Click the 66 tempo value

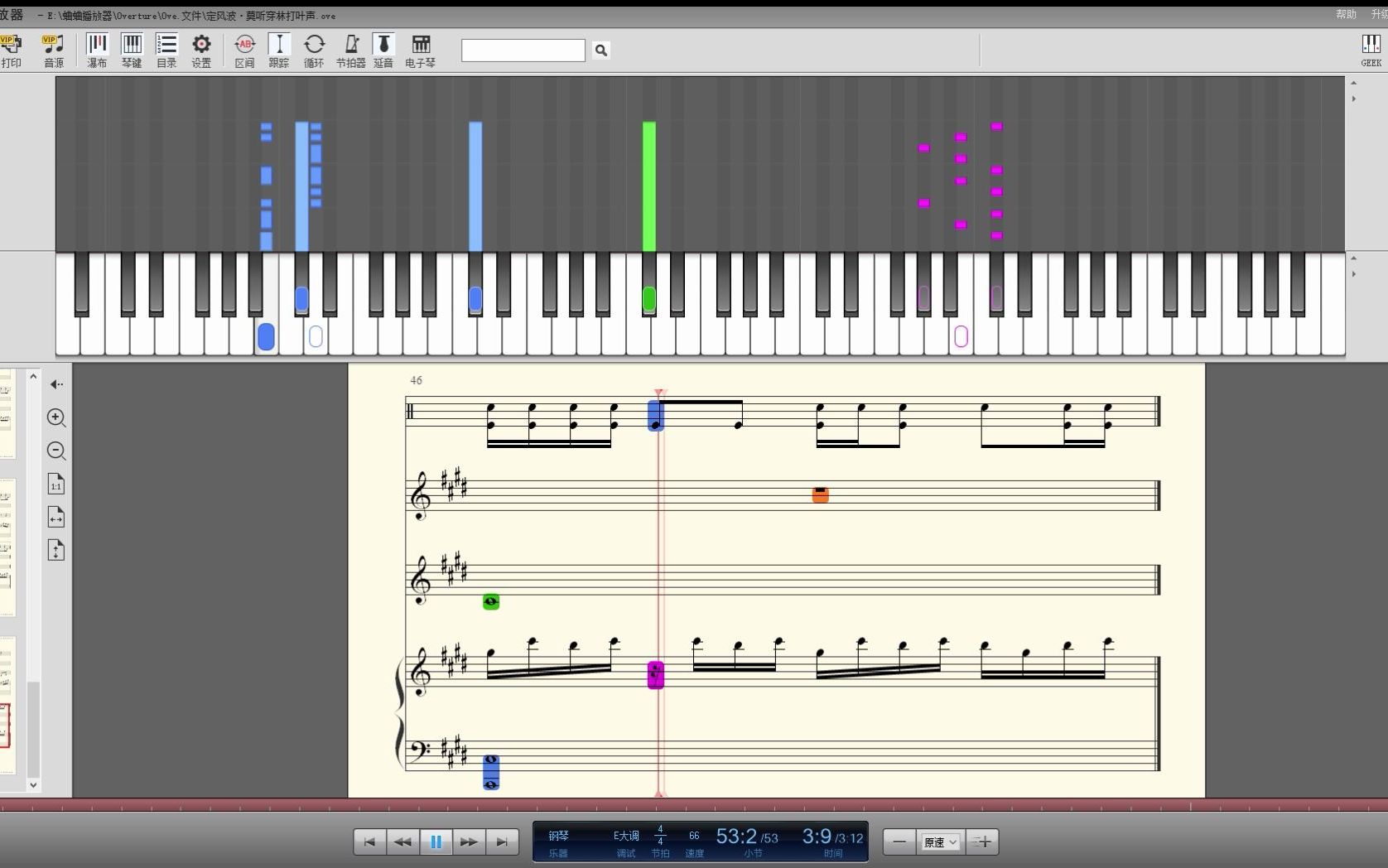694,836
